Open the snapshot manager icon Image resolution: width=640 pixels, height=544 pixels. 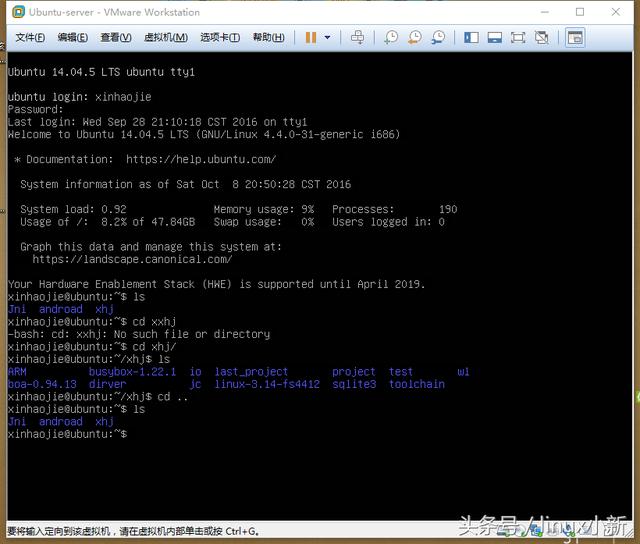pyautogui.click(x=438, y=37)
